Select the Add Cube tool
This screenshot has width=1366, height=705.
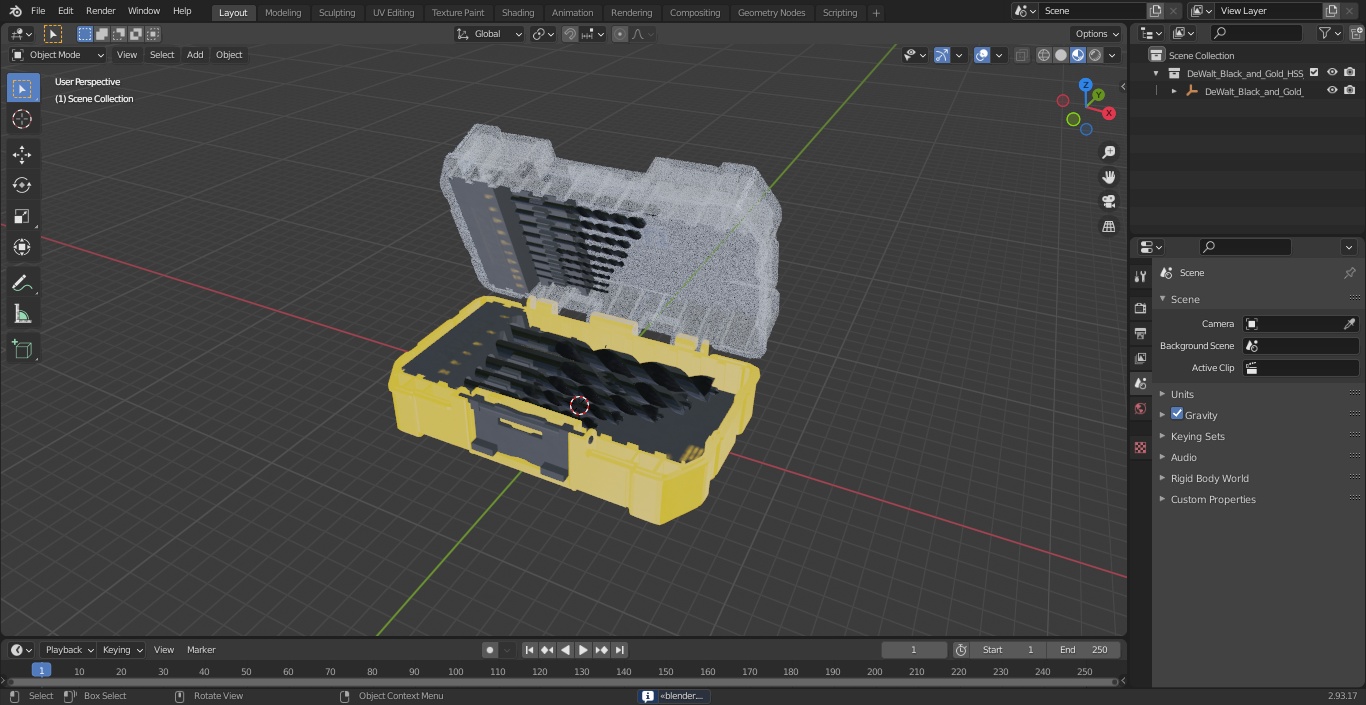click(22, 350)
